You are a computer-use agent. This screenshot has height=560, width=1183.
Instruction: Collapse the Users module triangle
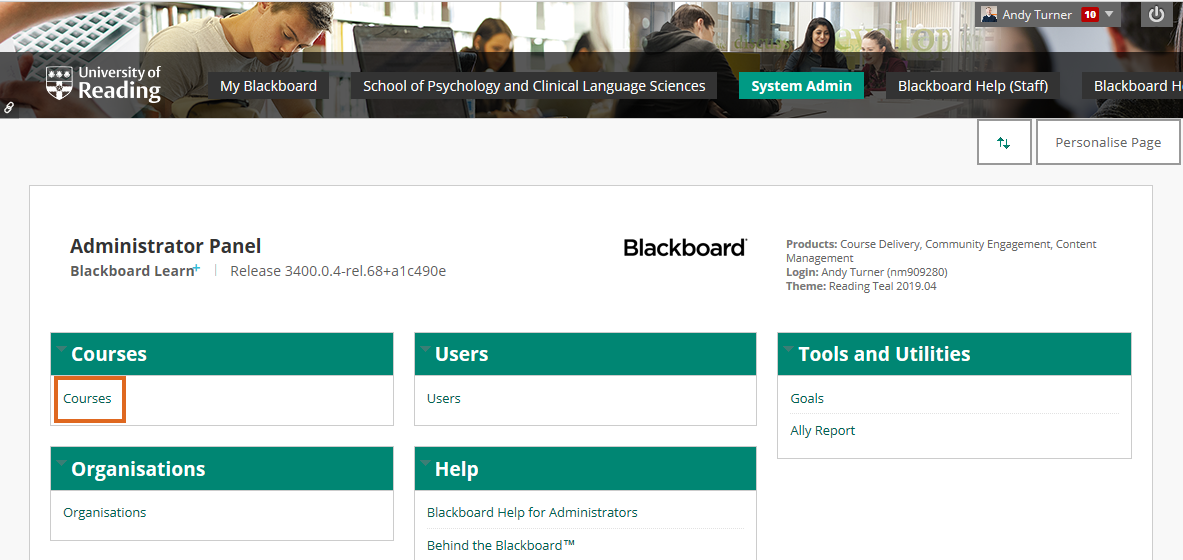coord(426,350)
